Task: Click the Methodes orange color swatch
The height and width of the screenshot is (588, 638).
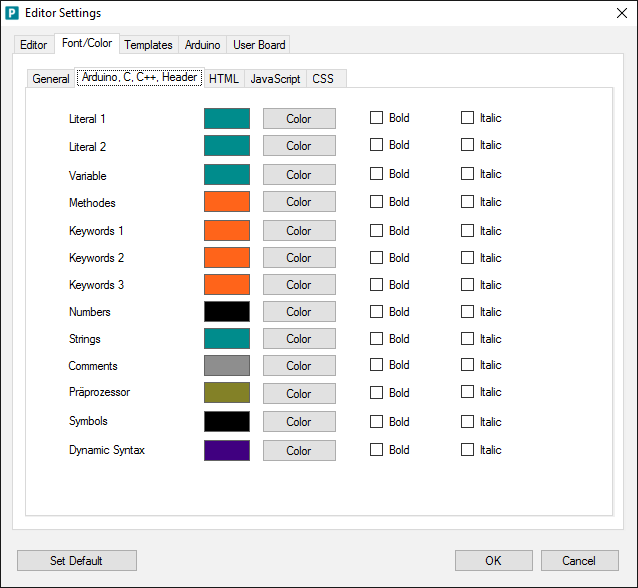Action: coord(227,202)
